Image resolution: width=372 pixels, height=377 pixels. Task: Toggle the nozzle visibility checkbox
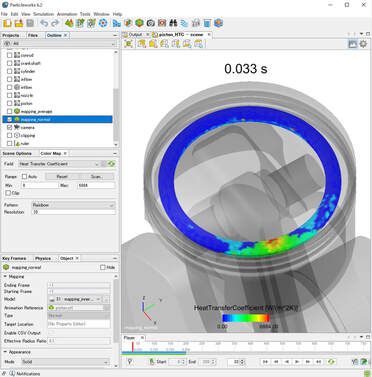(9, 95)
